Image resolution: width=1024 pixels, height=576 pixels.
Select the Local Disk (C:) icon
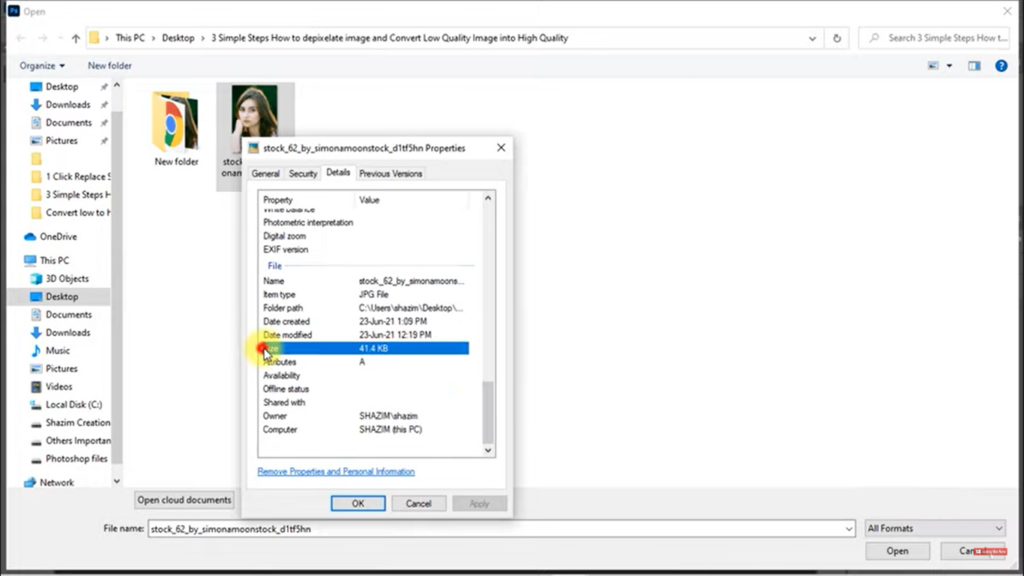tap(36, 404)
